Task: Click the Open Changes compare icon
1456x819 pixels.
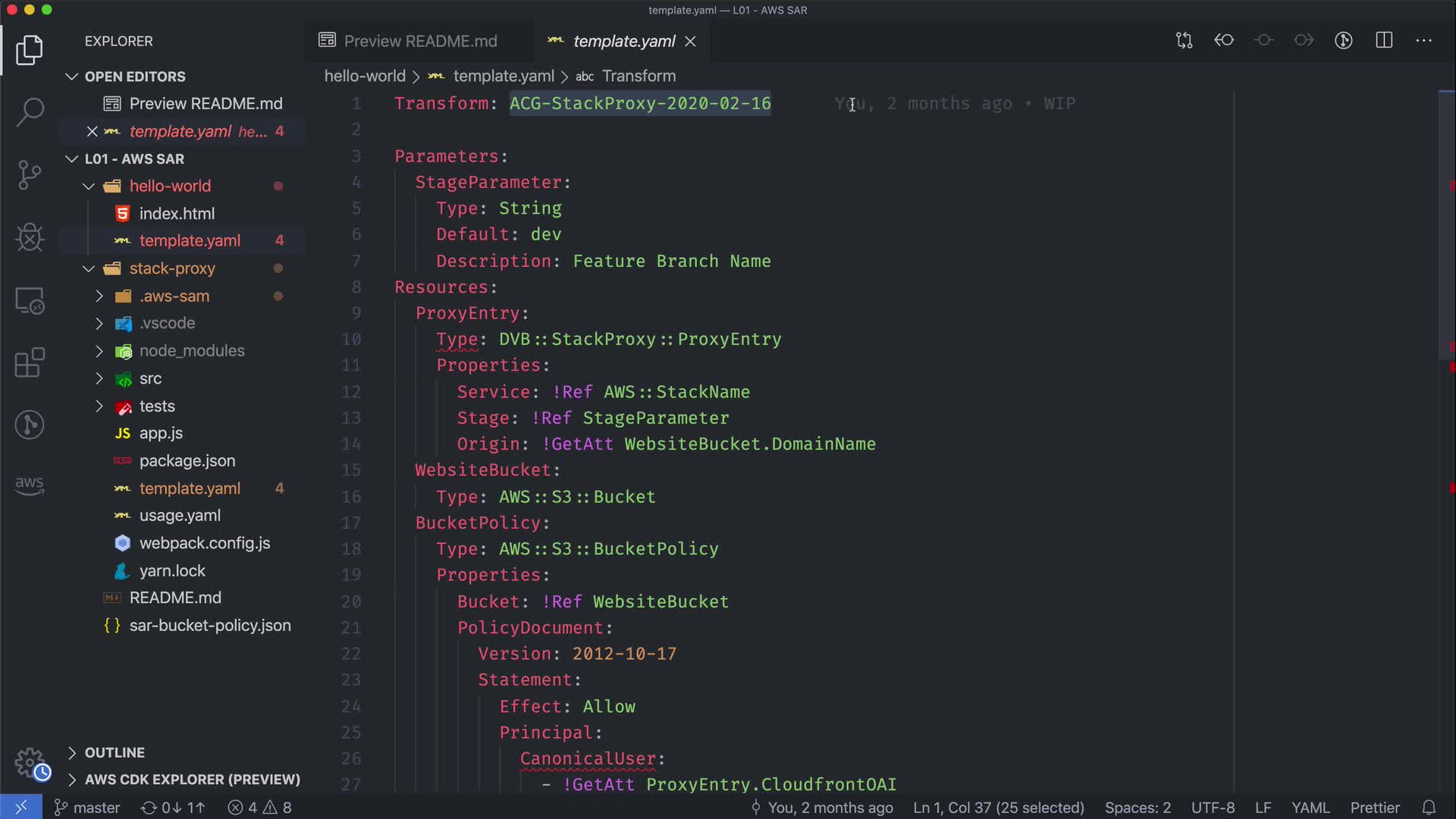Action: tap(1184, 40)
